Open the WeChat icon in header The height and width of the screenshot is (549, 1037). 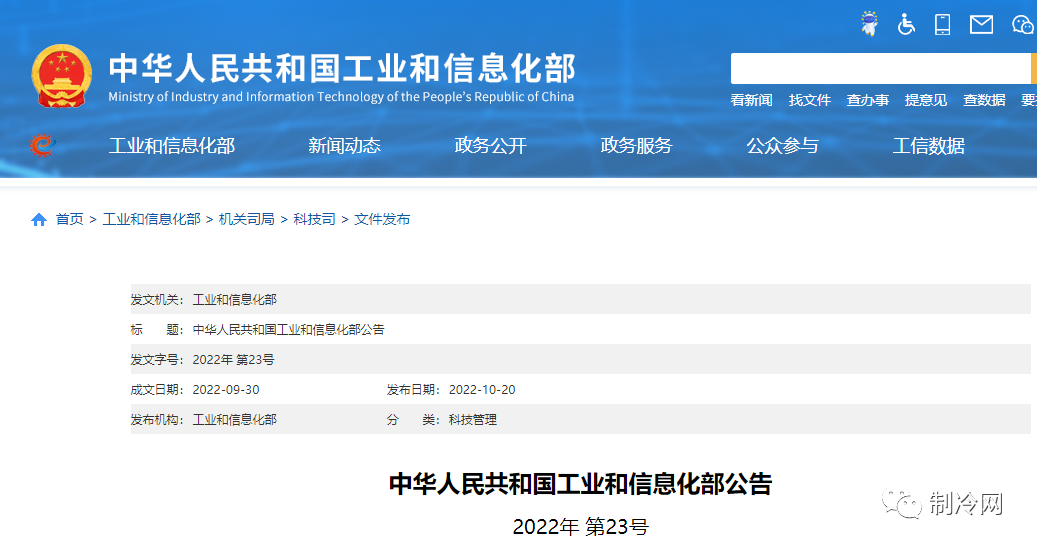click(1024, 25)
